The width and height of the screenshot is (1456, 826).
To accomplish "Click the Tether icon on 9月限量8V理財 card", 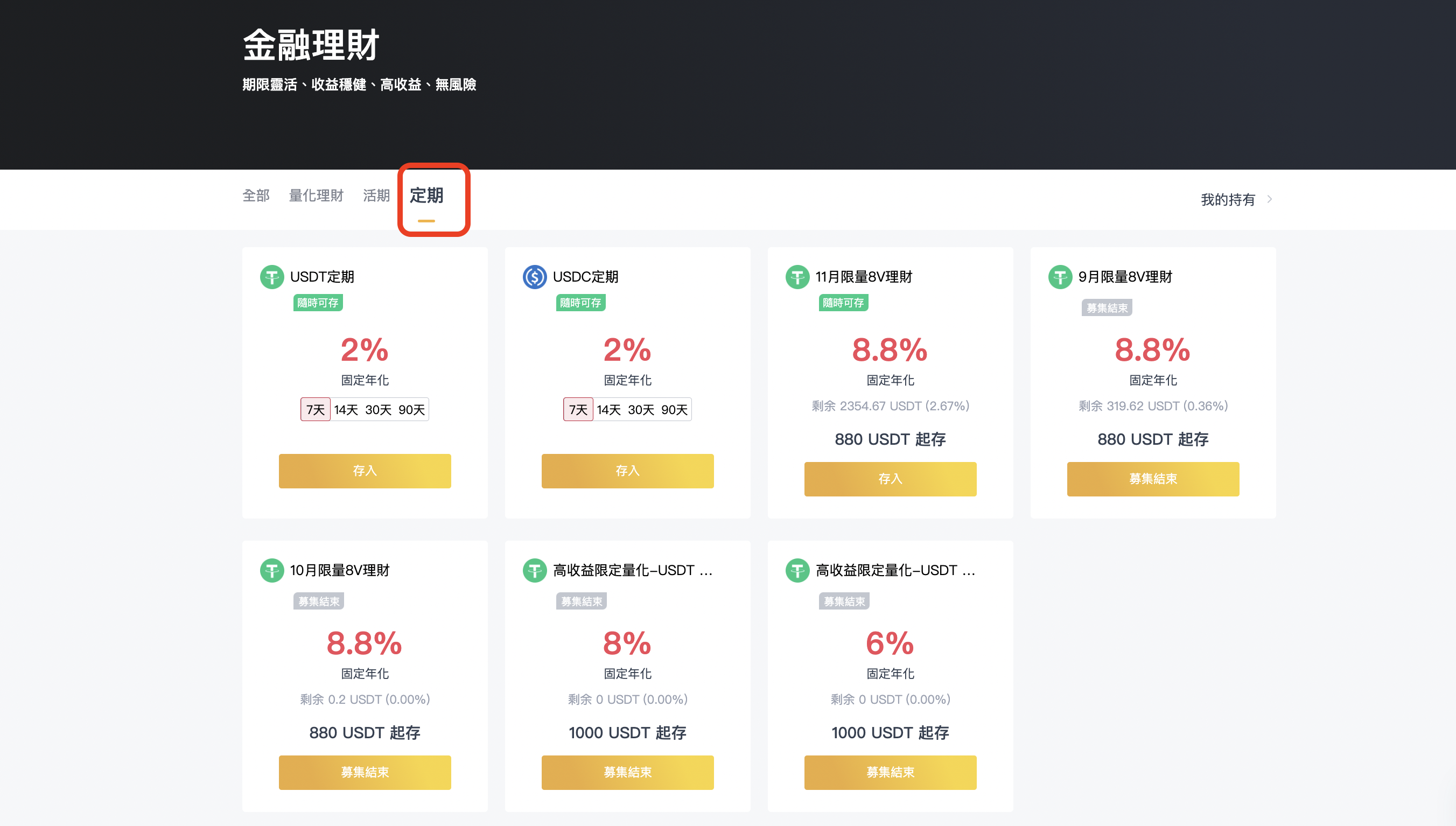I will pyautogui.click(x=1060, y=277).
